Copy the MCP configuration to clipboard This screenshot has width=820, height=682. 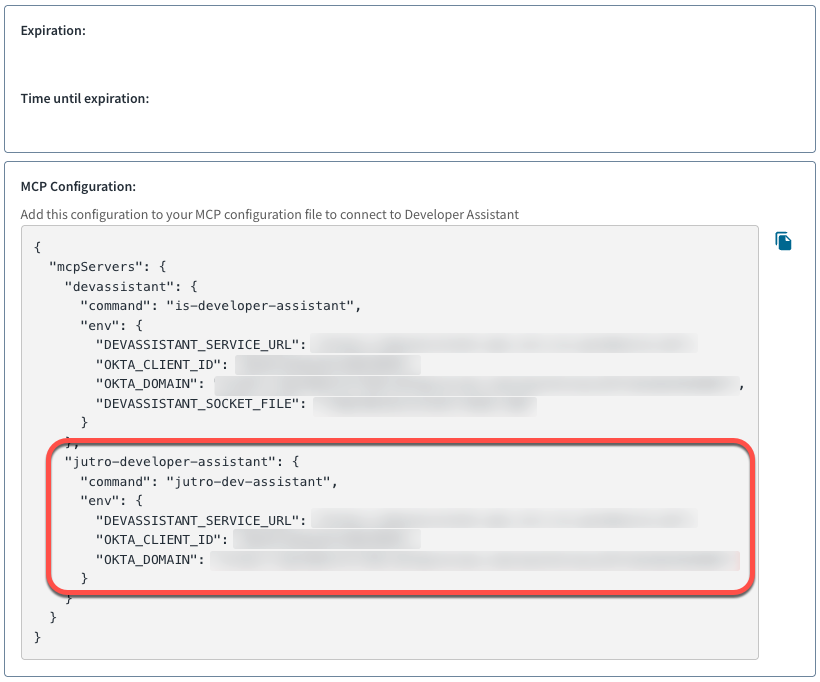coord(783,241)
